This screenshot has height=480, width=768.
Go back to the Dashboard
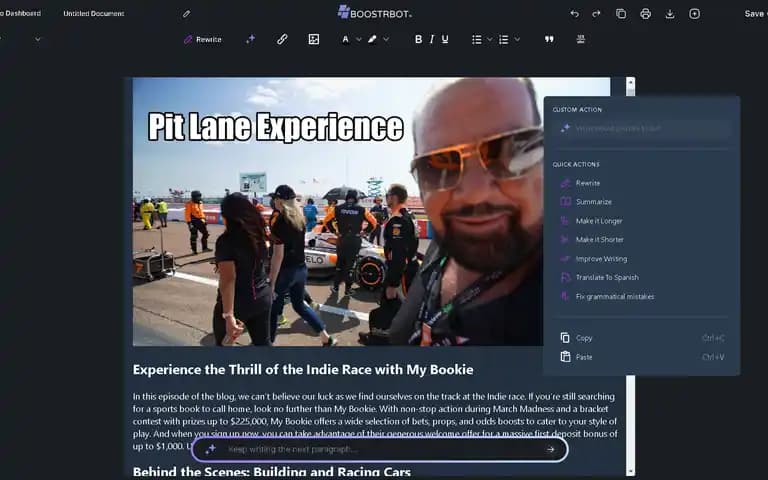coord(20,13)
